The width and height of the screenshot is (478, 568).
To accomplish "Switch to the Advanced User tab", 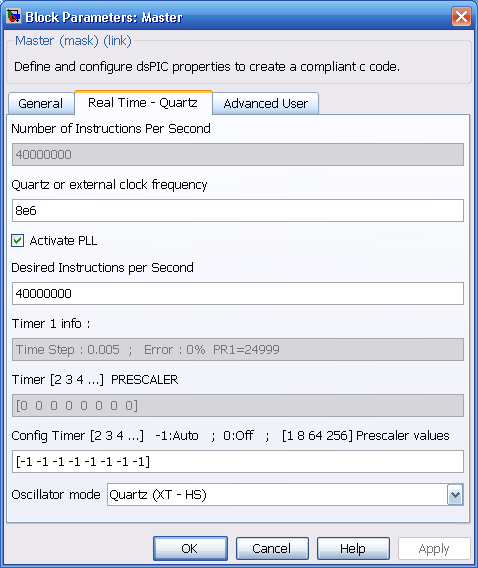I will coord(265,104).
